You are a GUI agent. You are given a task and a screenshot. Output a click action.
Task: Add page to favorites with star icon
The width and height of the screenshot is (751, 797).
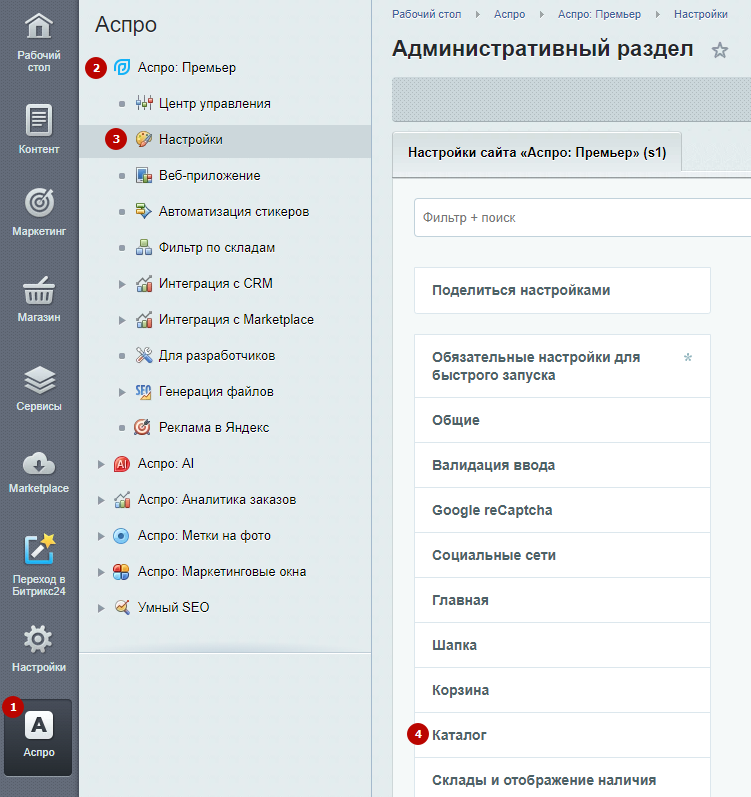719,50
